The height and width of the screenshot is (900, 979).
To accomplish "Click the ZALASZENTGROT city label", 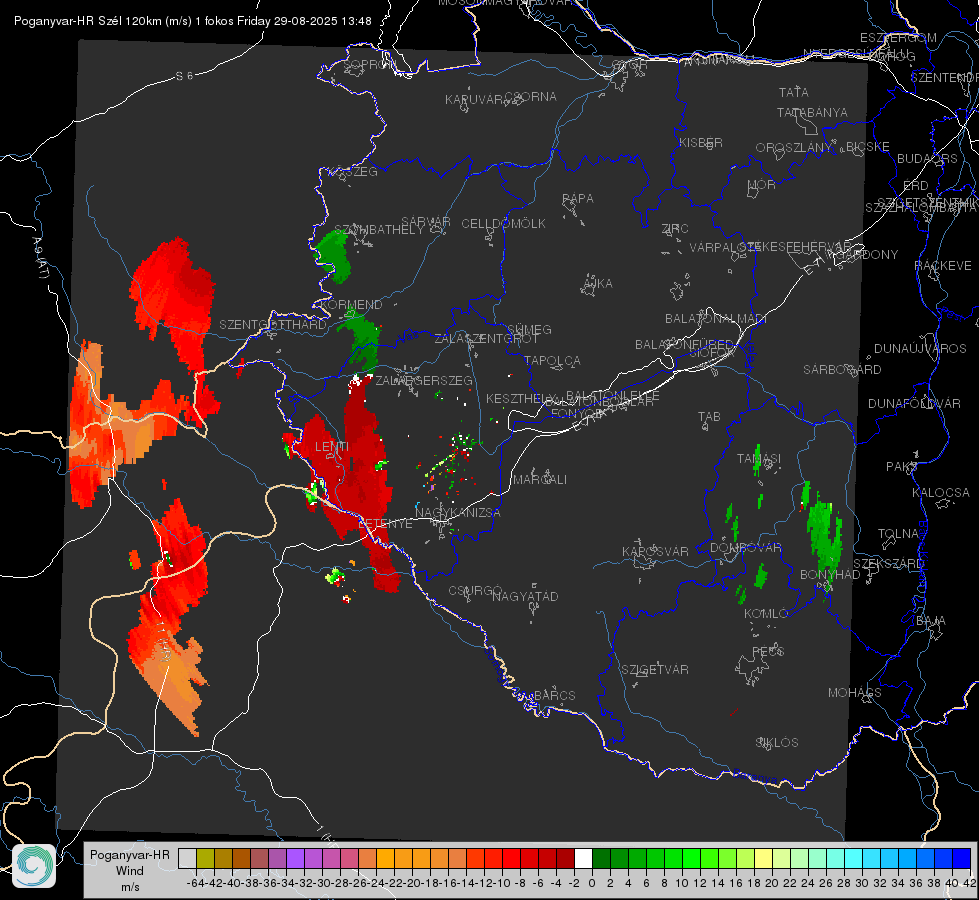I will pyautogui.click(x=486, y=339).
